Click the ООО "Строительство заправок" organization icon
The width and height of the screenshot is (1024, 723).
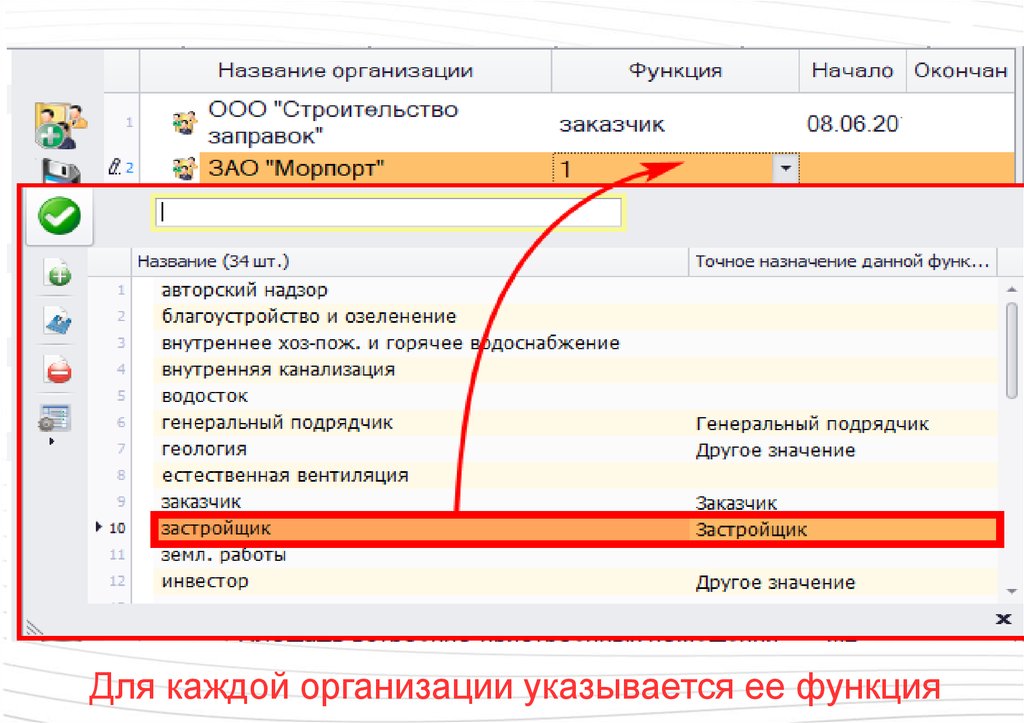point(184,124)
